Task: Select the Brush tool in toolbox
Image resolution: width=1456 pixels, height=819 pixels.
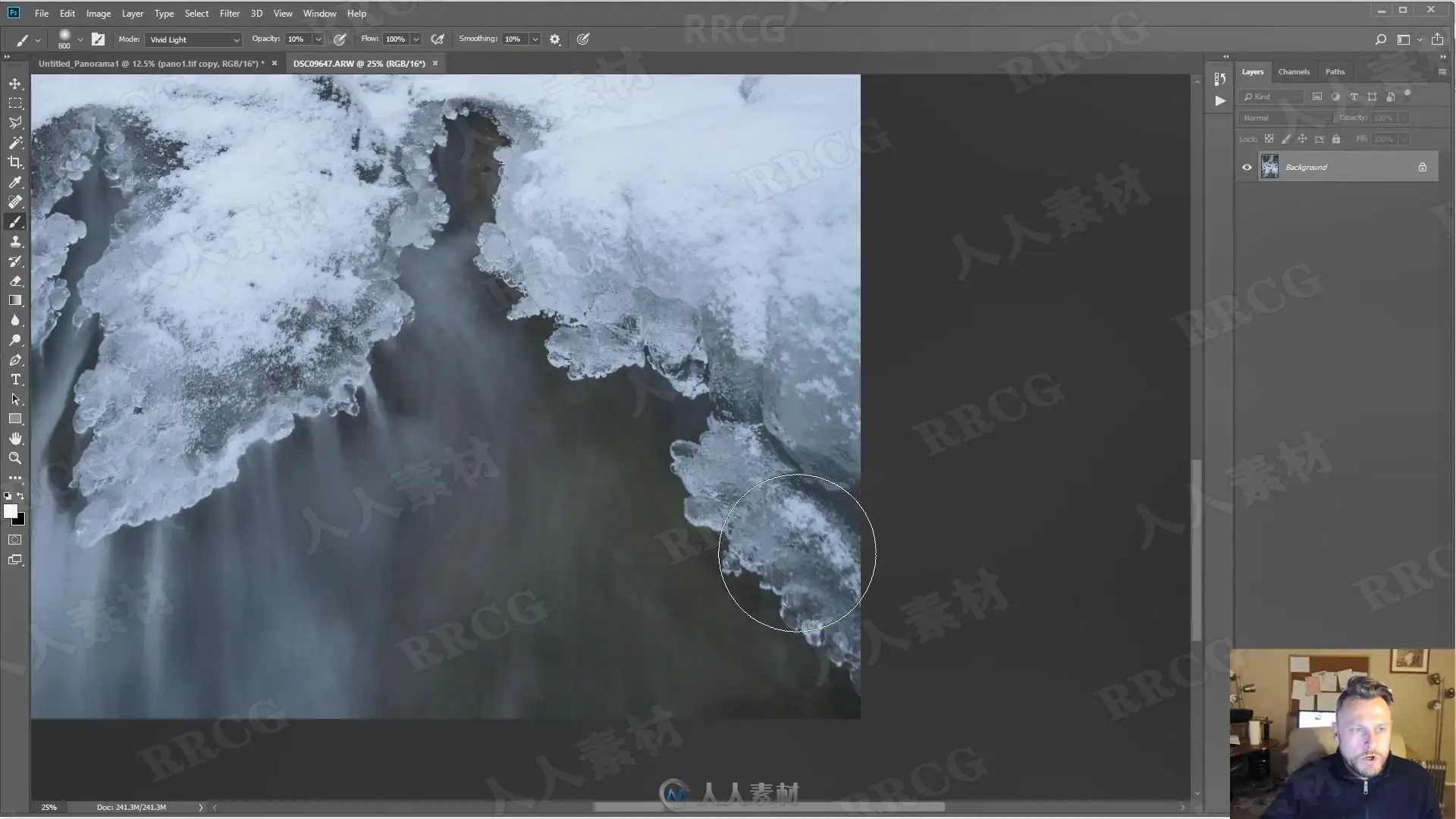Action: (15, 221)
